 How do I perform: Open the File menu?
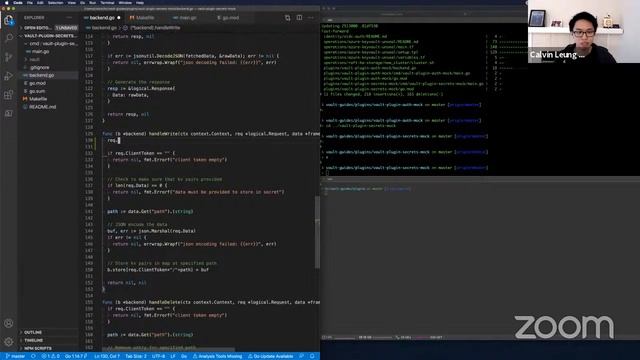[29, 2]
